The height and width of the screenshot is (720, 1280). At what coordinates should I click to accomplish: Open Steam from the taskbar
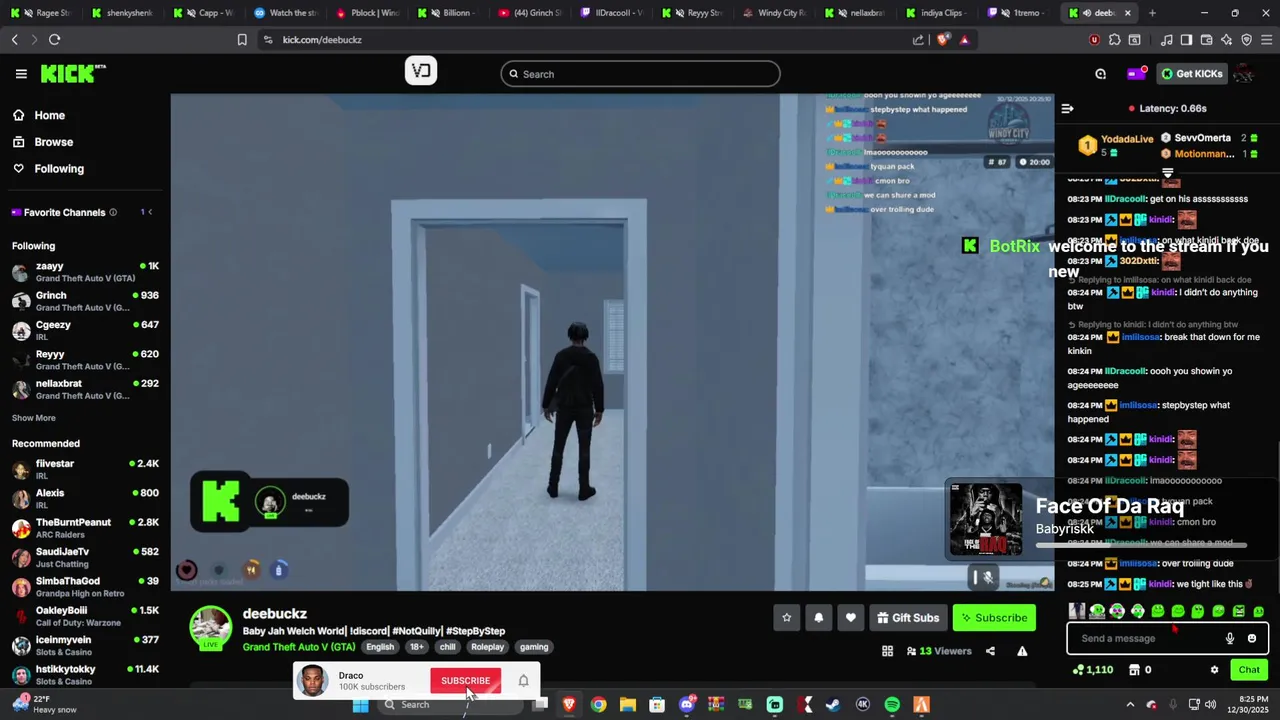[833, 705]
